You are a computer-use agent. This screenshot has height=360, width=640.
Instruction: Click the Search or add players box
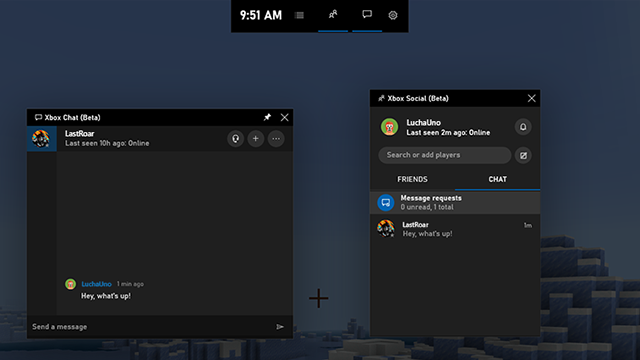click(x=444, y=155)
